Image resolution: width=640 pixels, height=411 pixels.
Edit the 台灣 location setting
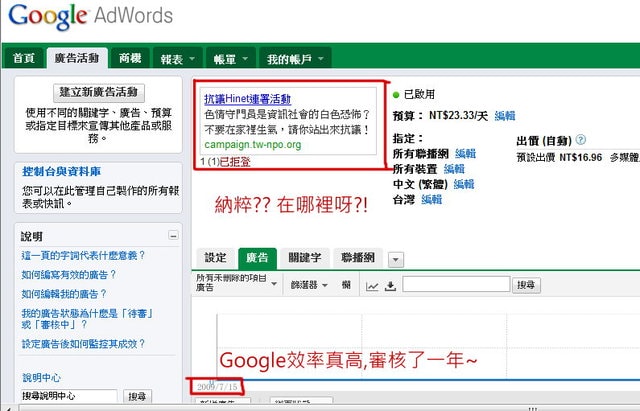click(432, 200)
